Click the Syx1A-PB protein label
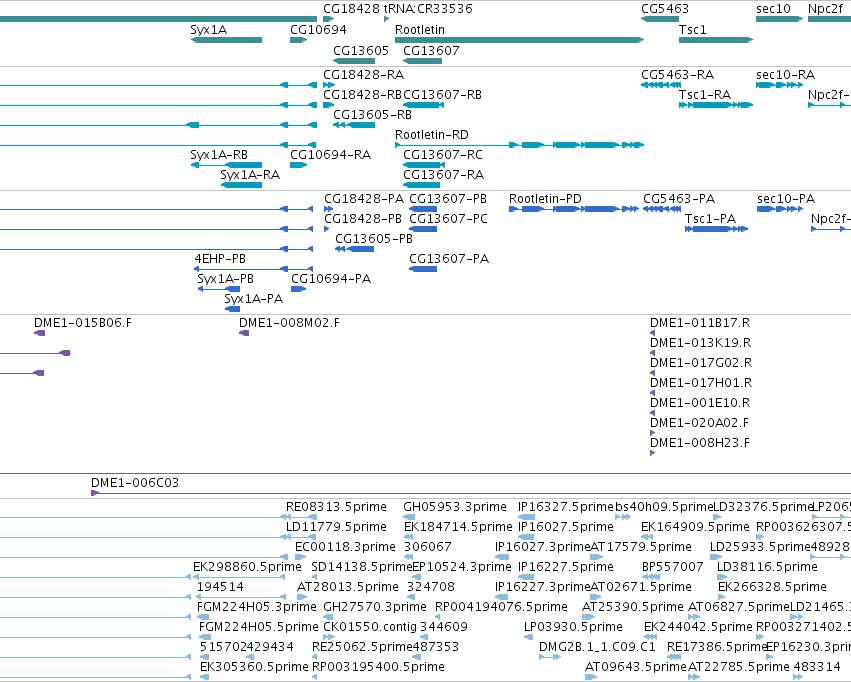Image resolution: width=851 pixels, height=682 pixels. 225,279
